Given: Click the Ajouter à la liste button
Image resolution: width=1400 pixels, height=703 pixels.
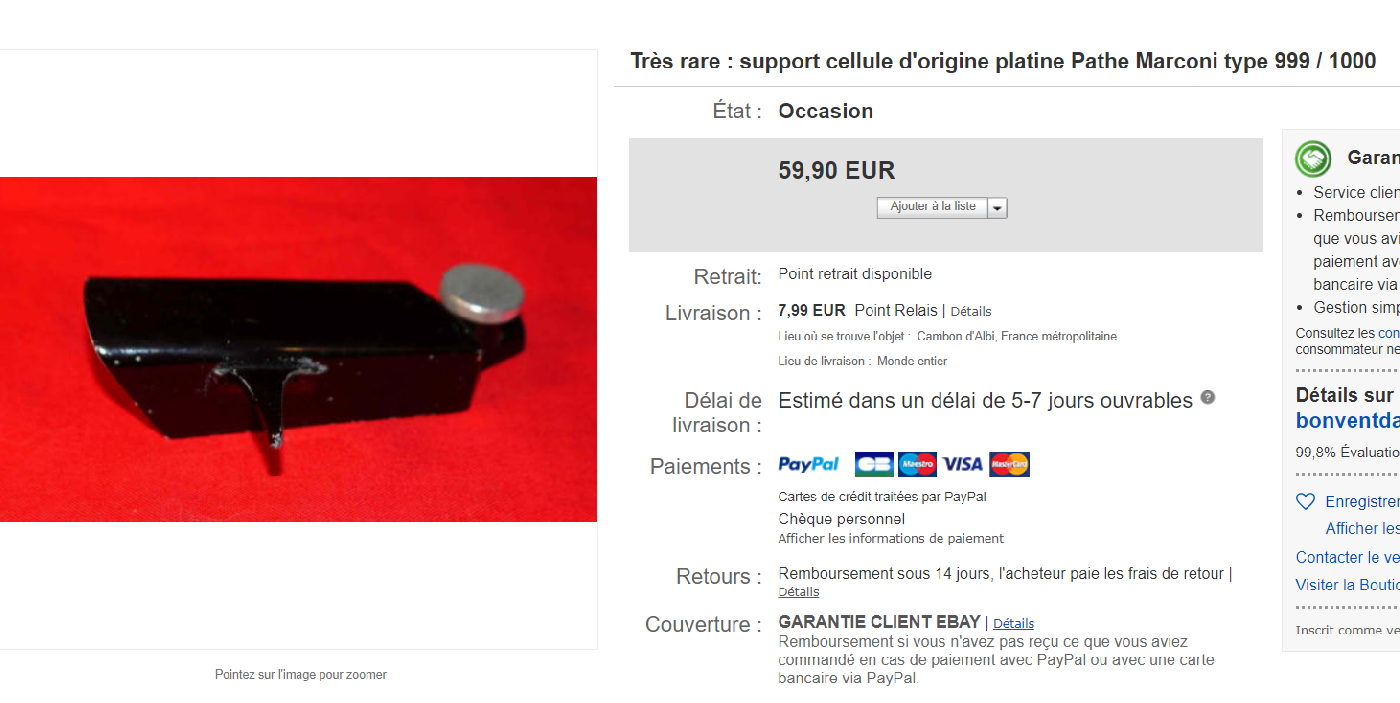Looking at the screenshot, I should point(933,207).
